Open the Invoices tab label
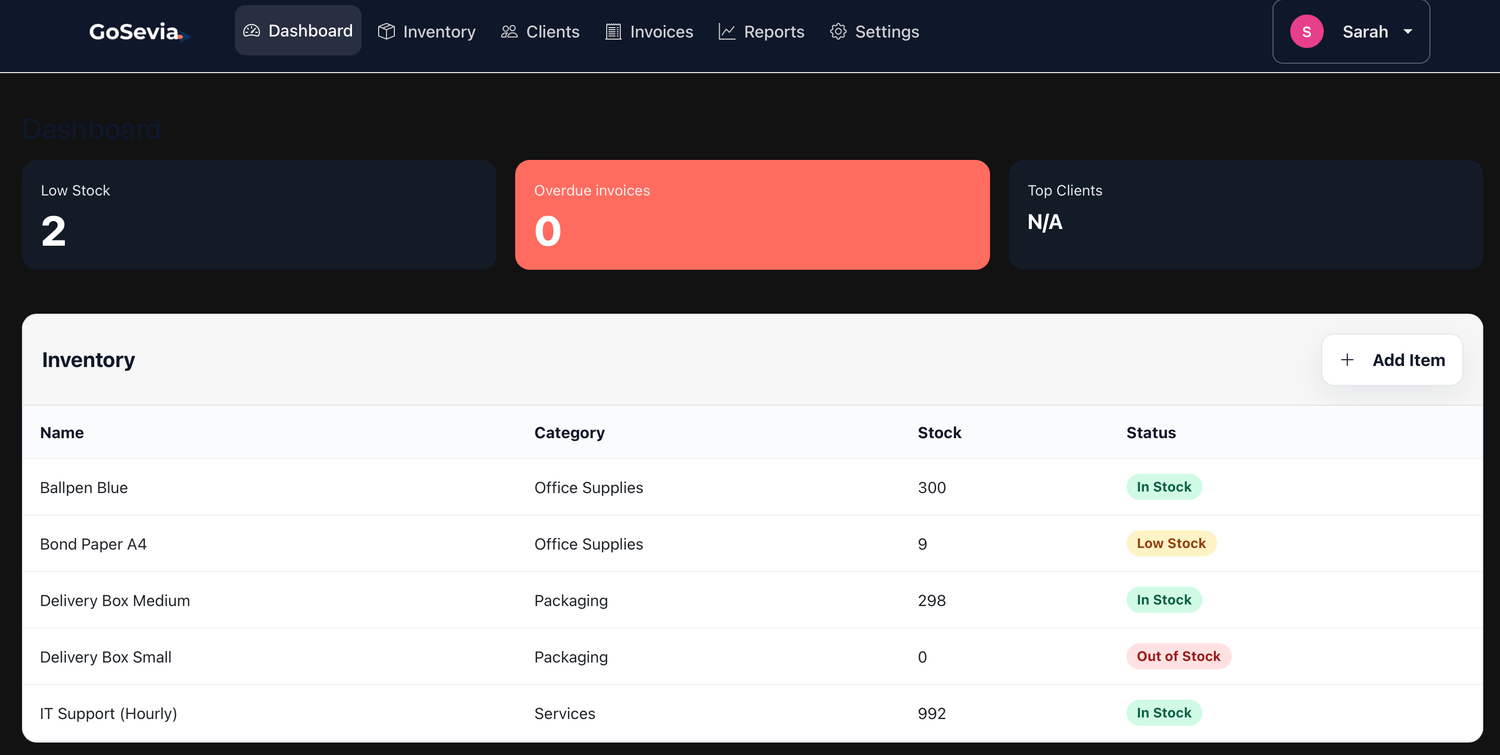Viewport: 1500px width, 755px height. [661, 32]
